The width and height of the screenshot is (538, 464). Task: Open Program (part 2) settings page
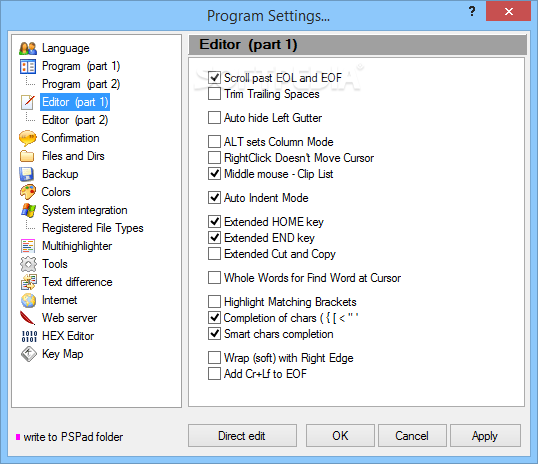(81, 84)
